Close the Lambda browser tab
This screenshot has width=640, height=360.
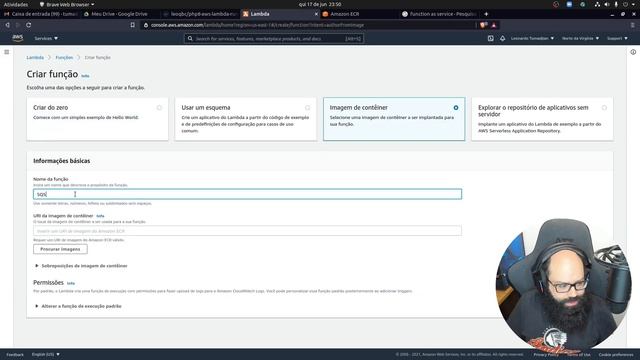(x=316, y=14)
